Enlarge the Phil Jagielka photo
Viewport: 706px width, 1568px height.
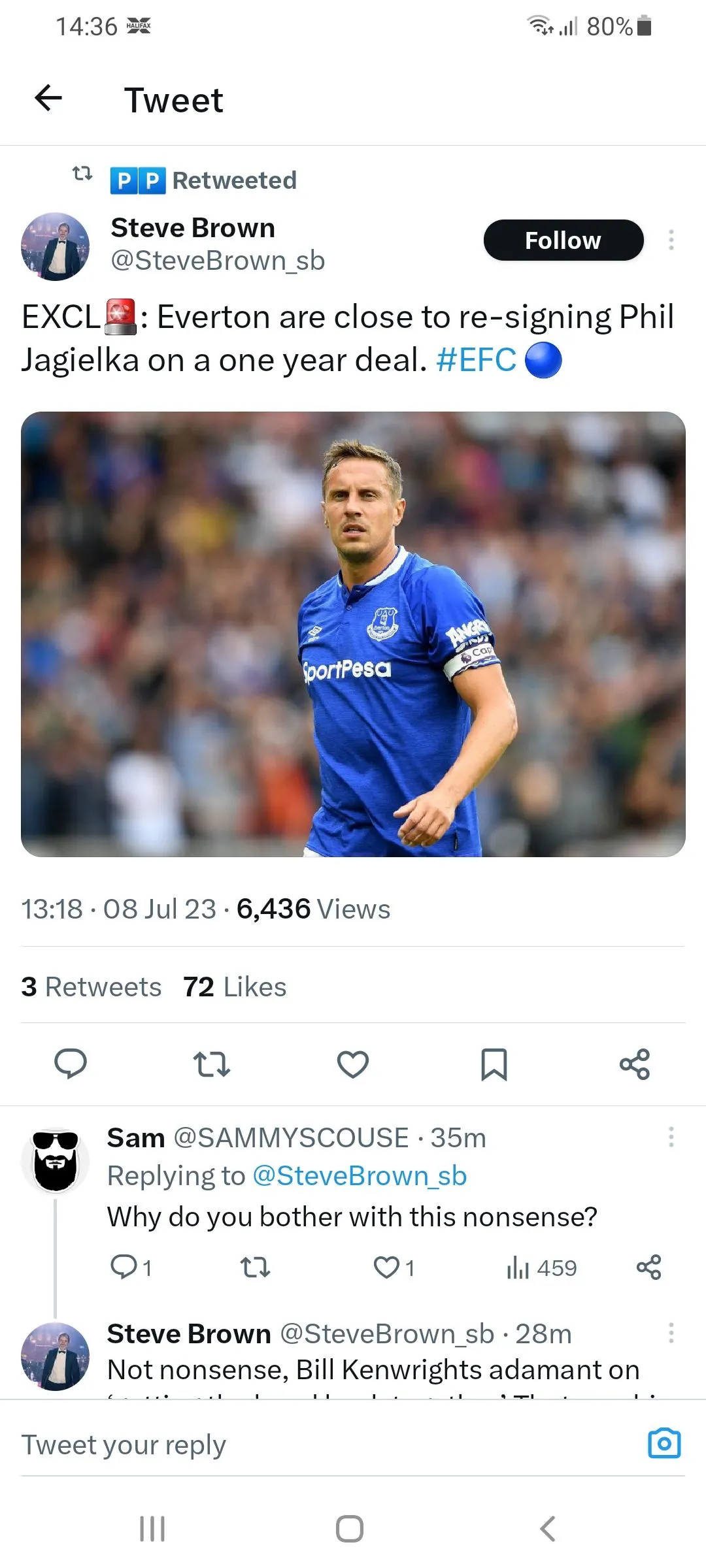pyautogui.click(x=353, y=634)
